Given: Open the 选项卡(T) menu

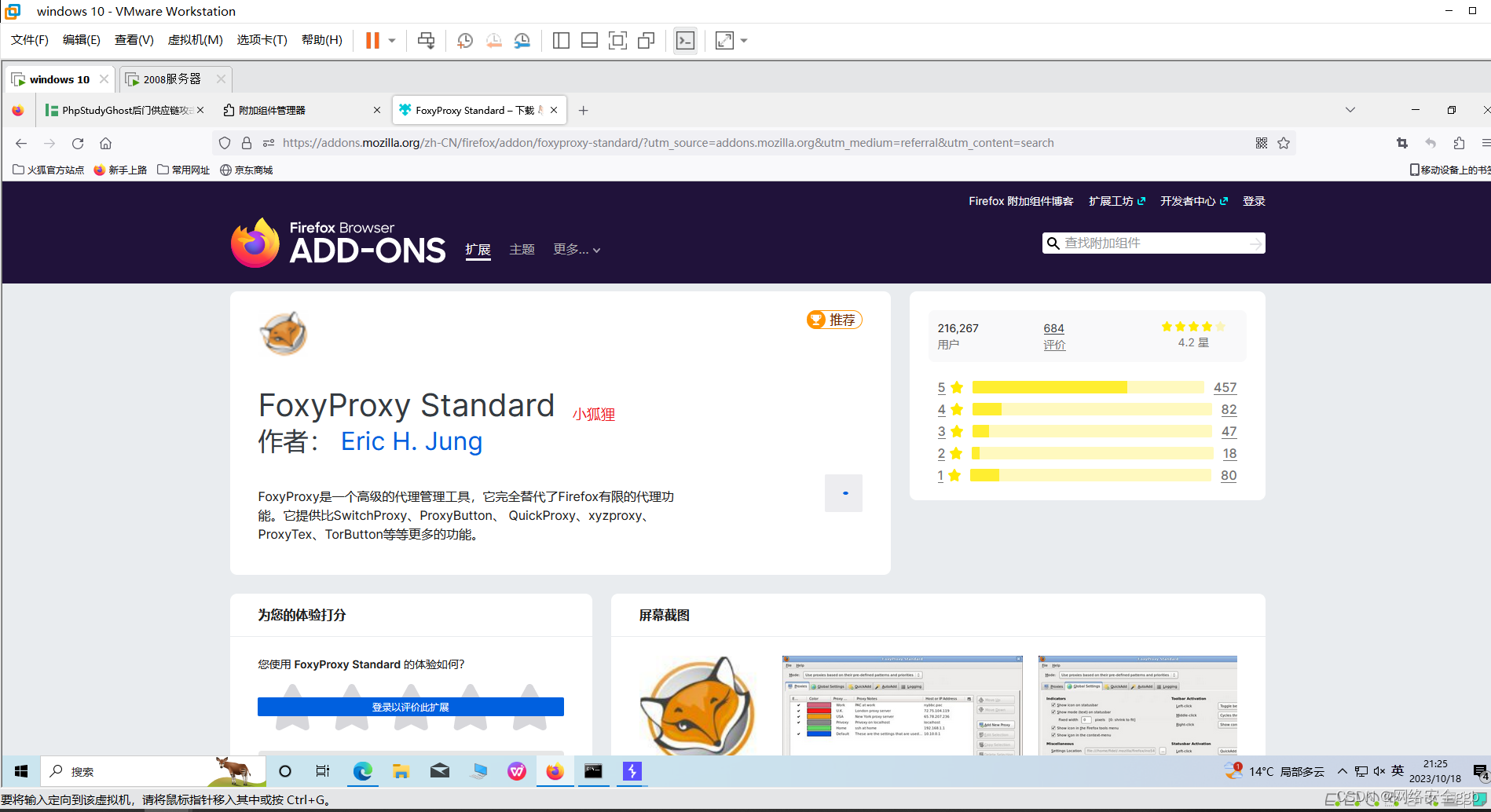Looking at the screenshot, I should (x=262, y=40).
